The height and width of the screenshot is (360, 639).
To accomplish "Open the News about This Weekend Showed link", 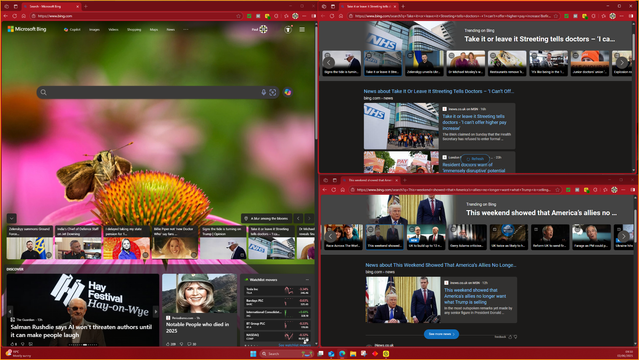I will [441, 265].
